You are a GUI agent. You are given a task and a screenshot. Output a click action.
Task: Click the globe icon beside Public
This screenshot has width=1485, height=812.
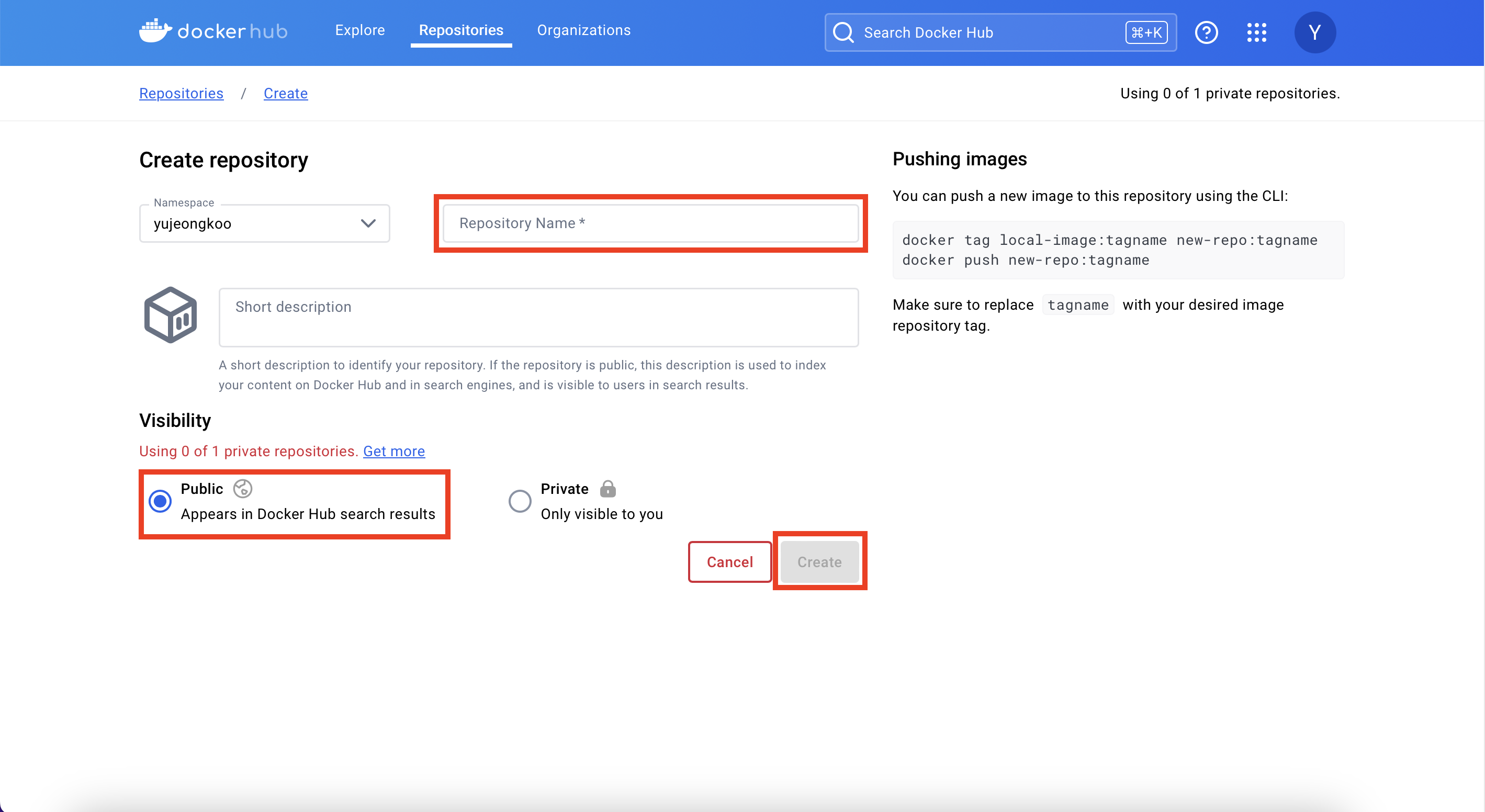[243, 488]
